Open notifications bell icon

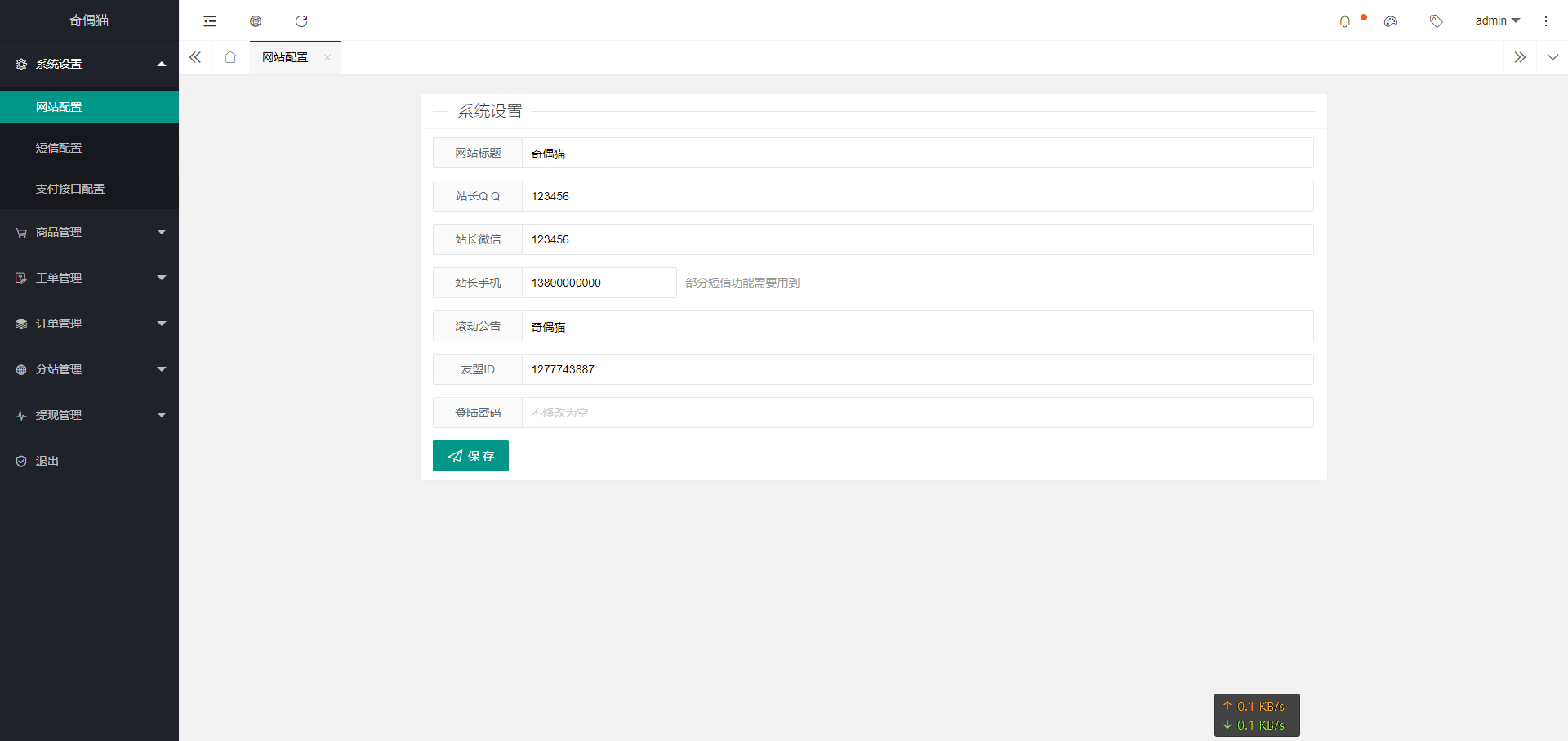click(1345, 21)
